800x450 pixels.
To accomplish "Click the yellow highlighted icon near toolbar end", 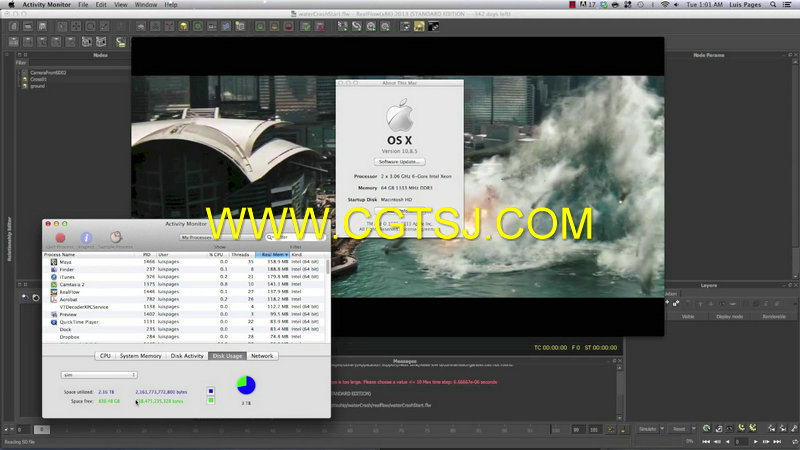I will [419, 26].
